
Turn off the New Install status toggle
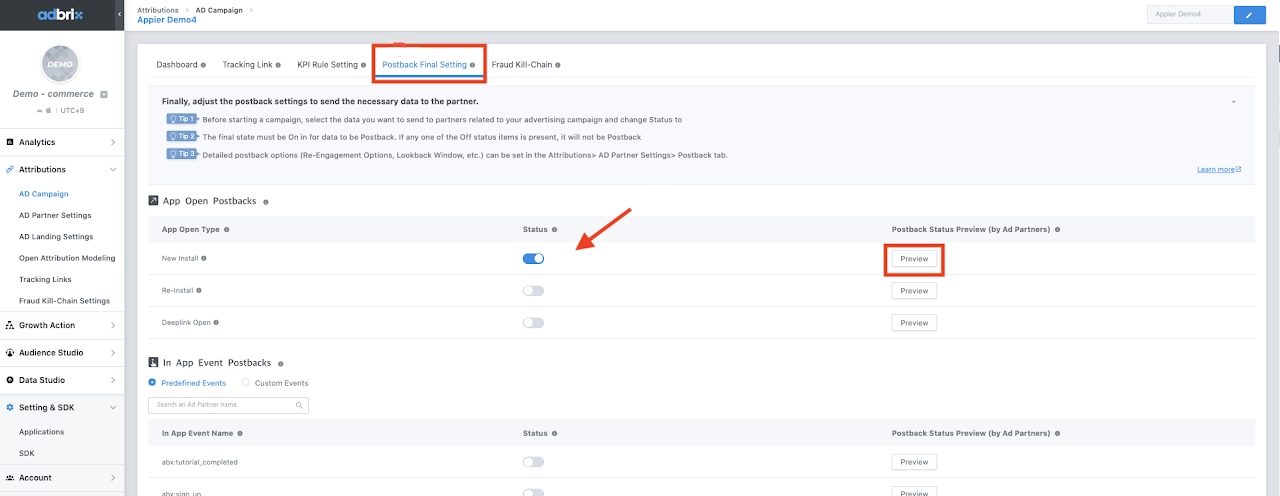tap(533, 259)
